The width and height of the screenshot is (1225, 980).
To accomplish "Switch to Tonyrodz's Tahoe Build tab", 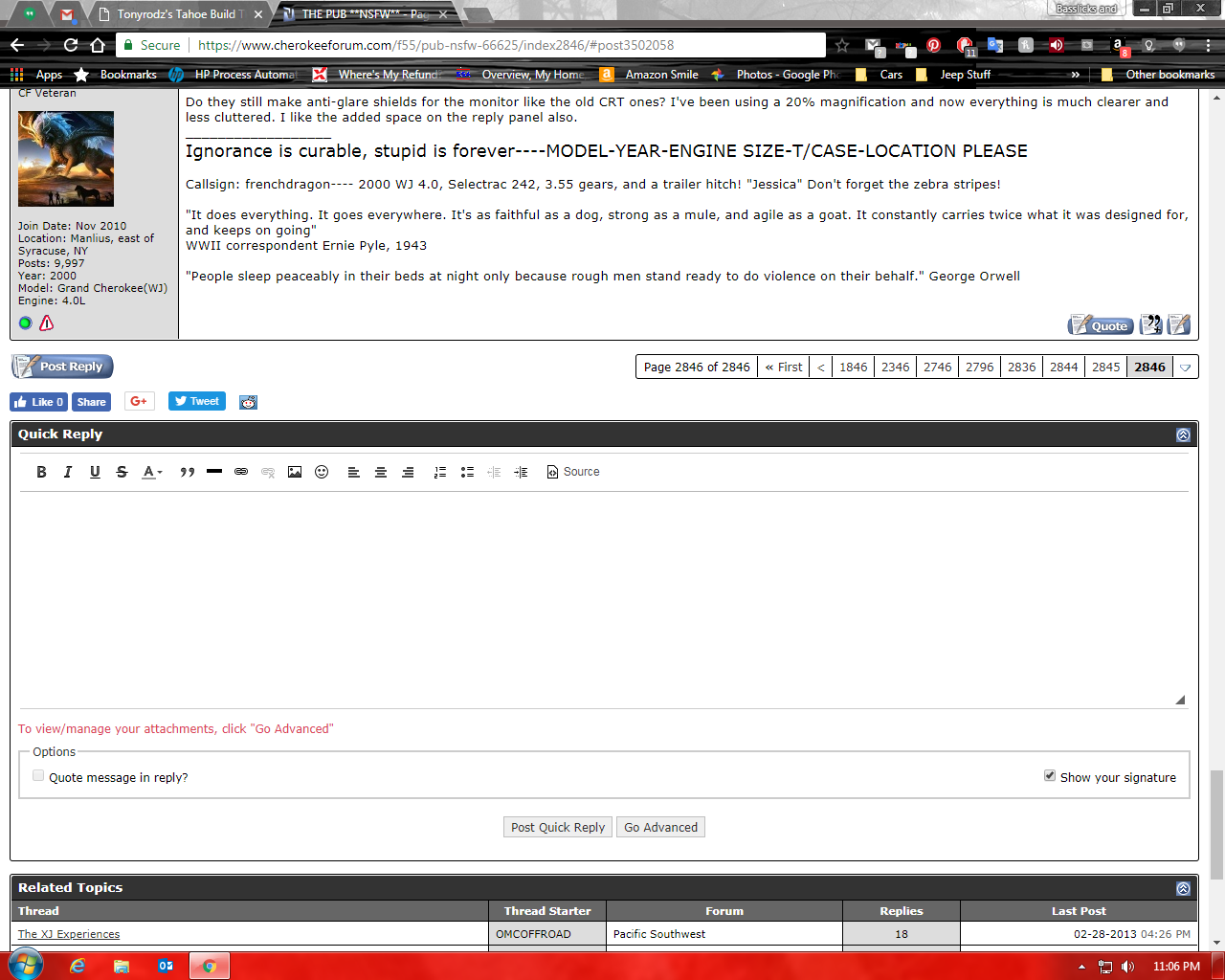I will pos(177,14).
